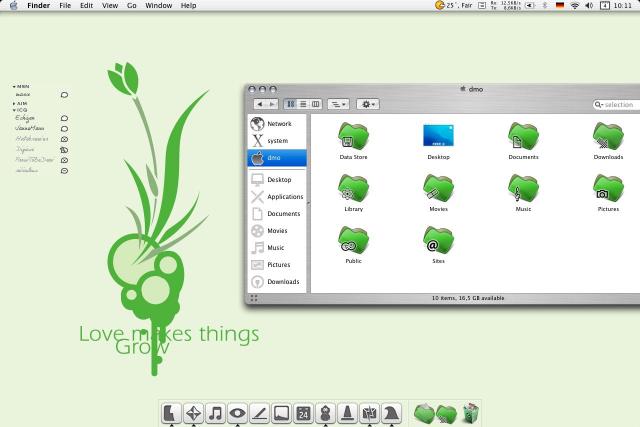Open the recycle bin Trash in Dock
The image size is (640, 427).
[x=471, y=413]
